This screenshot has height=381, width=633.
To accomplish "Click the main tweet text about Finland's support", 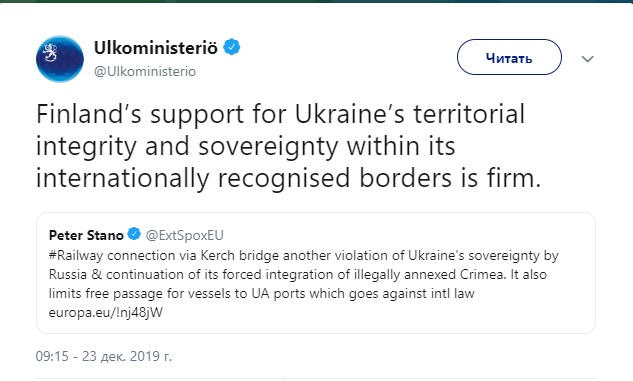I will tap(289, 146).
